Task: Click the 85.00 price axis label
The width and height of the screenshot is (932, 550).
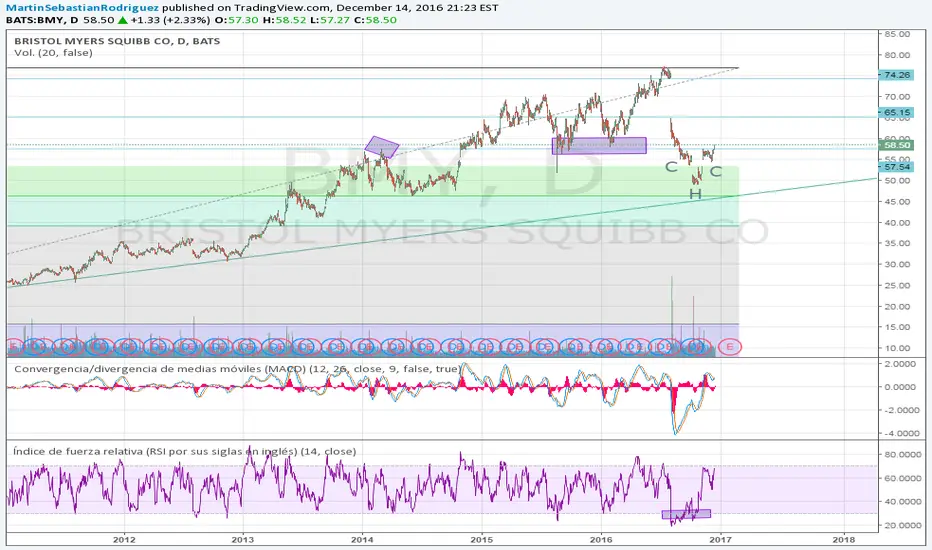Action: point(897,34)
